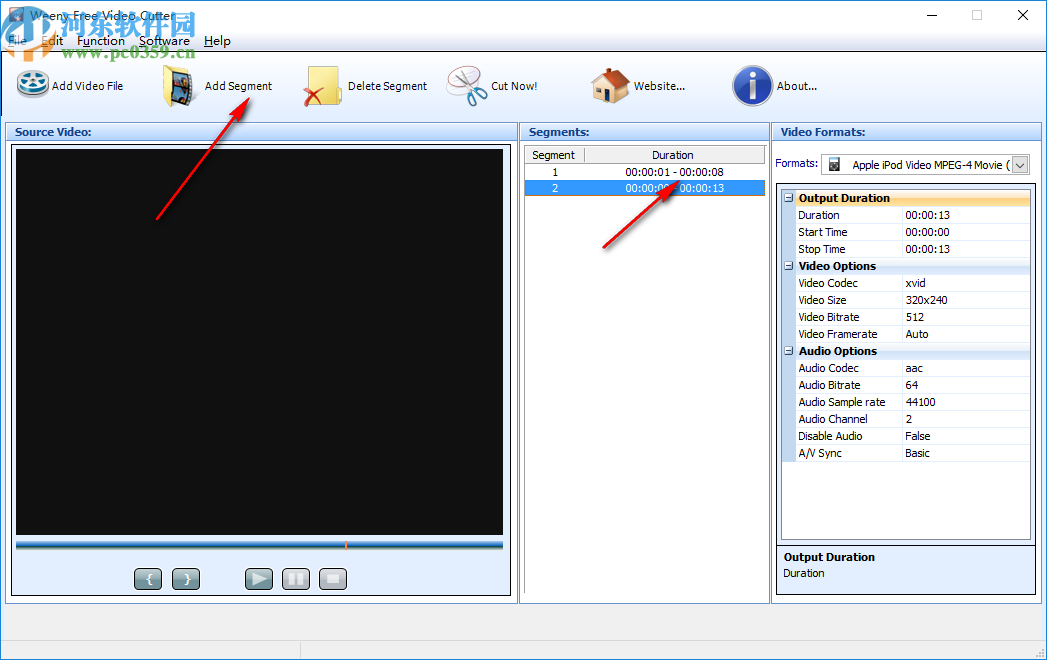Click the About... label

coord(797,86)
